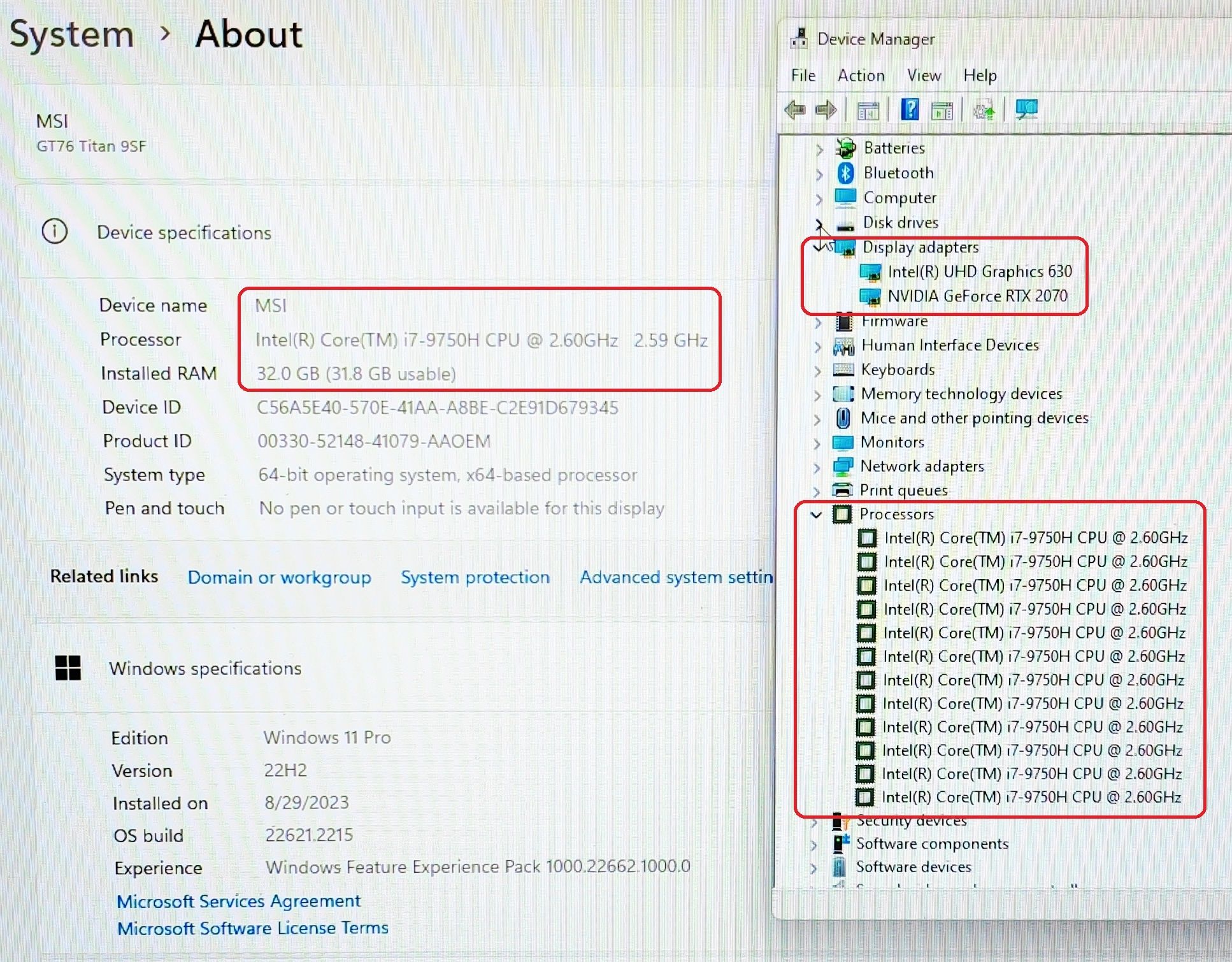The width and height of the screenshot is (1232, 962).
Task: Click the Back arrow in Device Manager toolbar
Action: [x=795, y=110]
